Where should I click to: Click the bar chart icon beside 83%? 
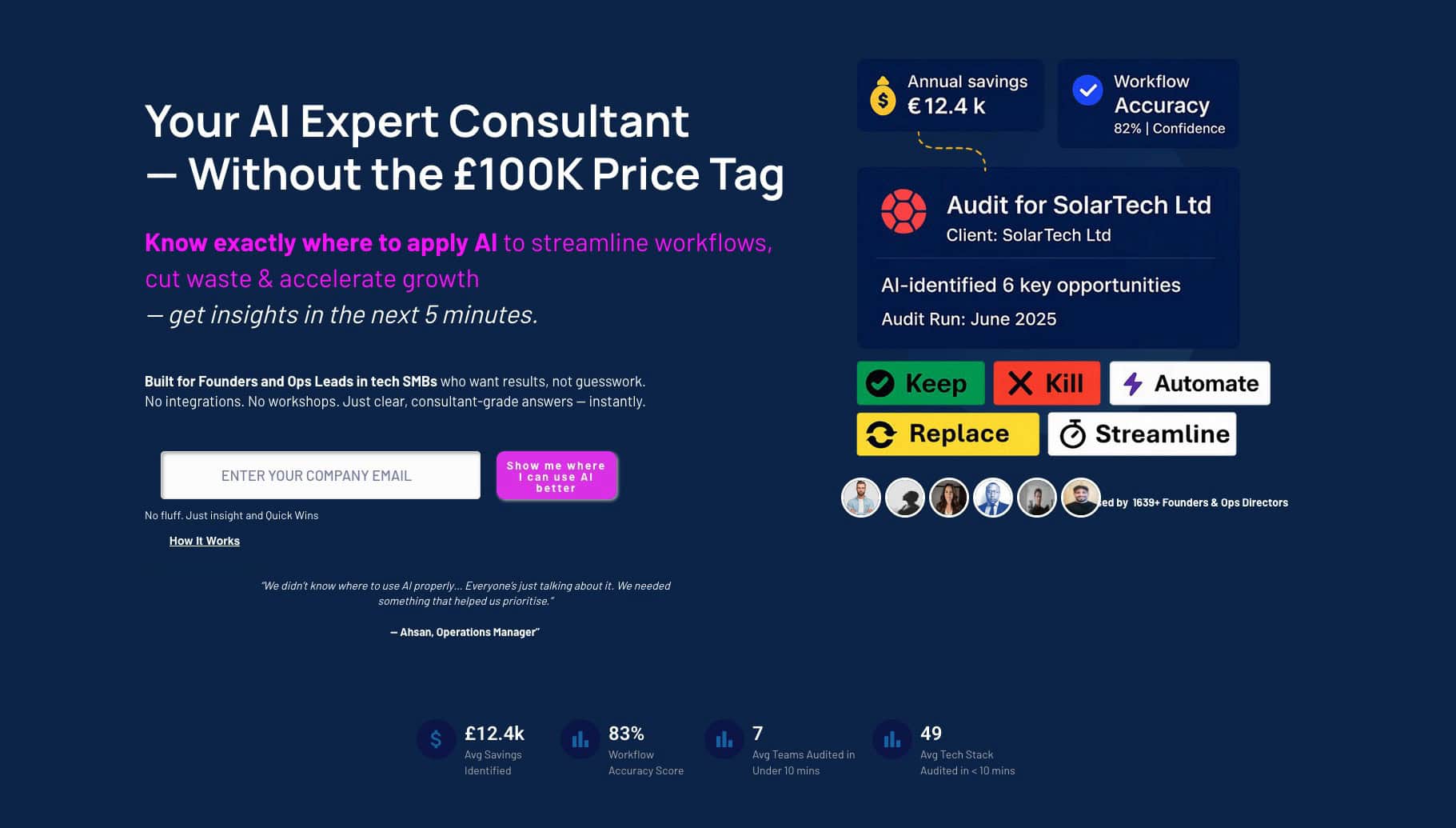coord(580,739)
